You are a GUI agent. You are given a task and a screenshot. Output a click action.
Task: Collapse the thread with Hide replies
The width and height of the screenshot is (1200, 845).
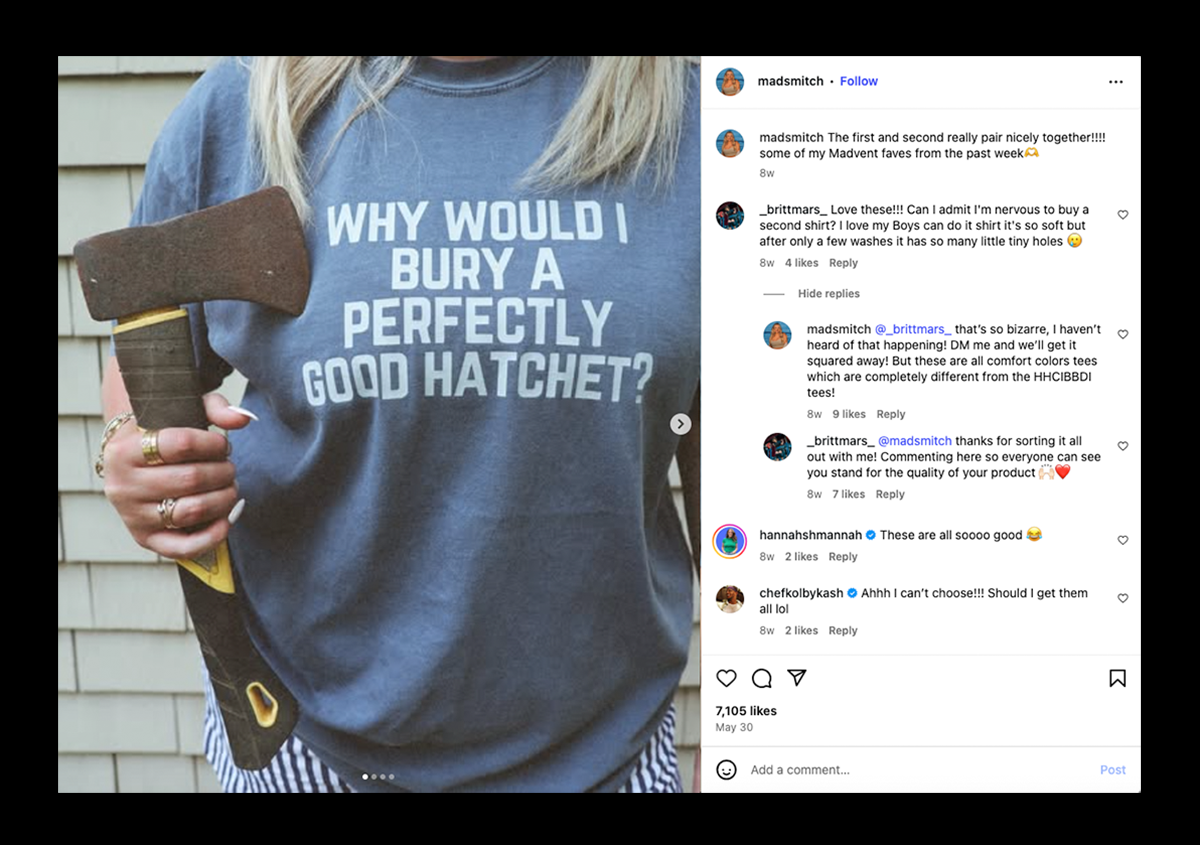click(828, 294)
